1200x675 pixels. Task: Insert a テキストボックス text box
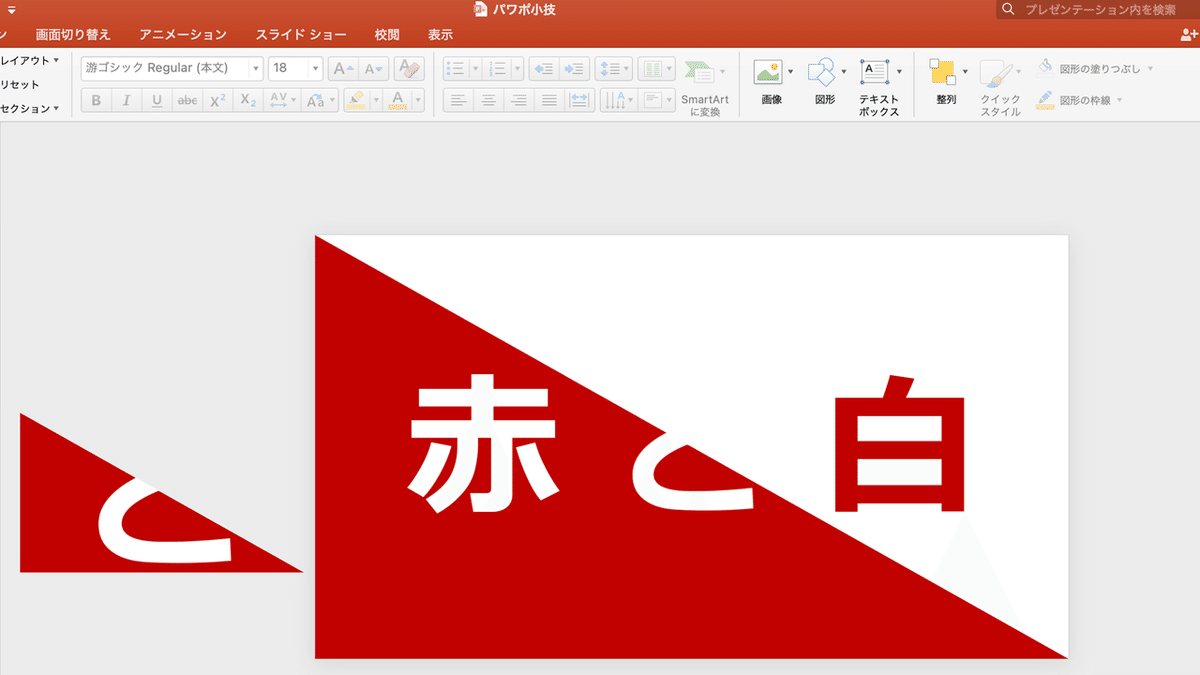pyautogui.click(x=879, y=87)
